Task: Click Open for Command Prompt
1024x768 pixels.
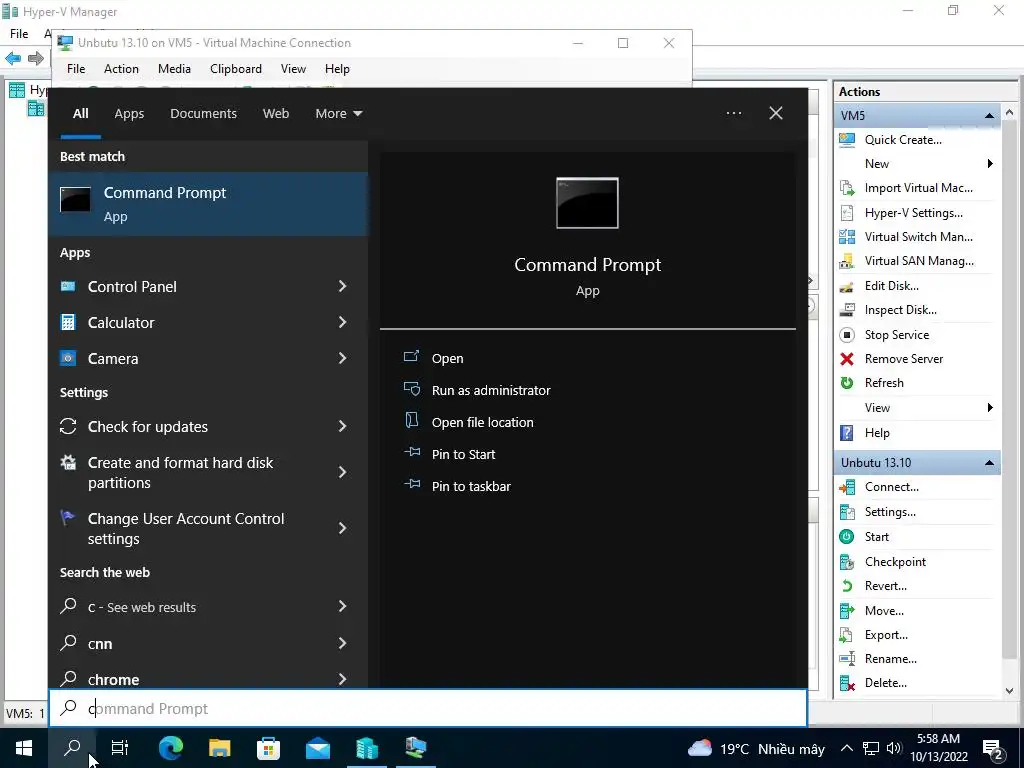Action: pyautogui.click(x=447, y=359)
